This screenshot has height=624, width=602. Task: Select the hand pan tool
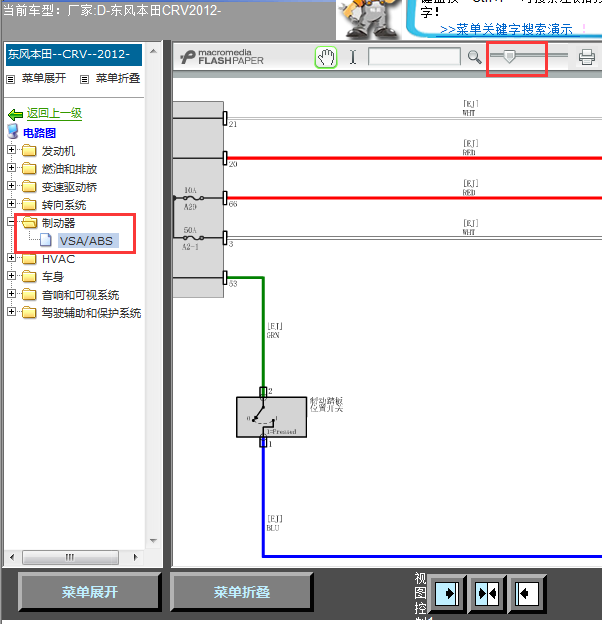coord(326,57)
